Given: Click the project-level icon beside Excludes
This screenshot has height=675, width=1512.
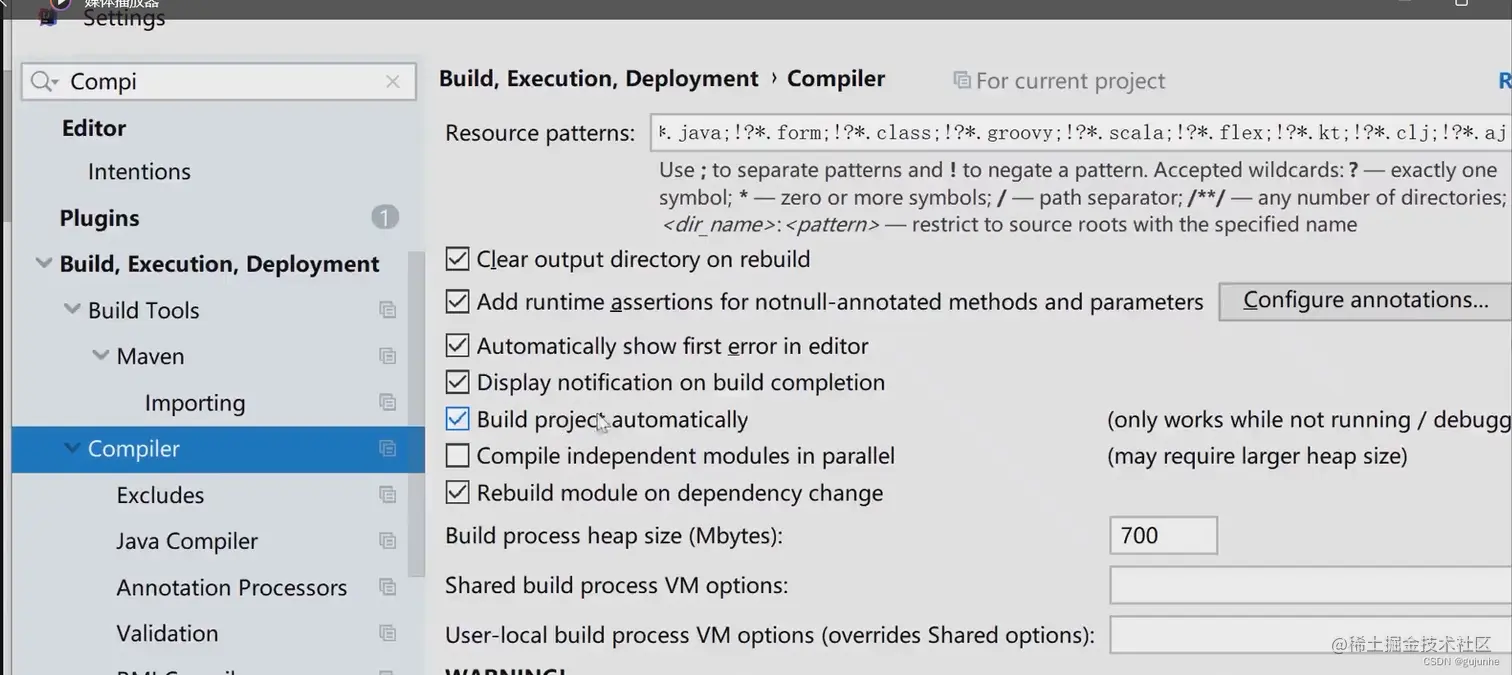Looking at the screenshot, I should [x=388, y=494].
